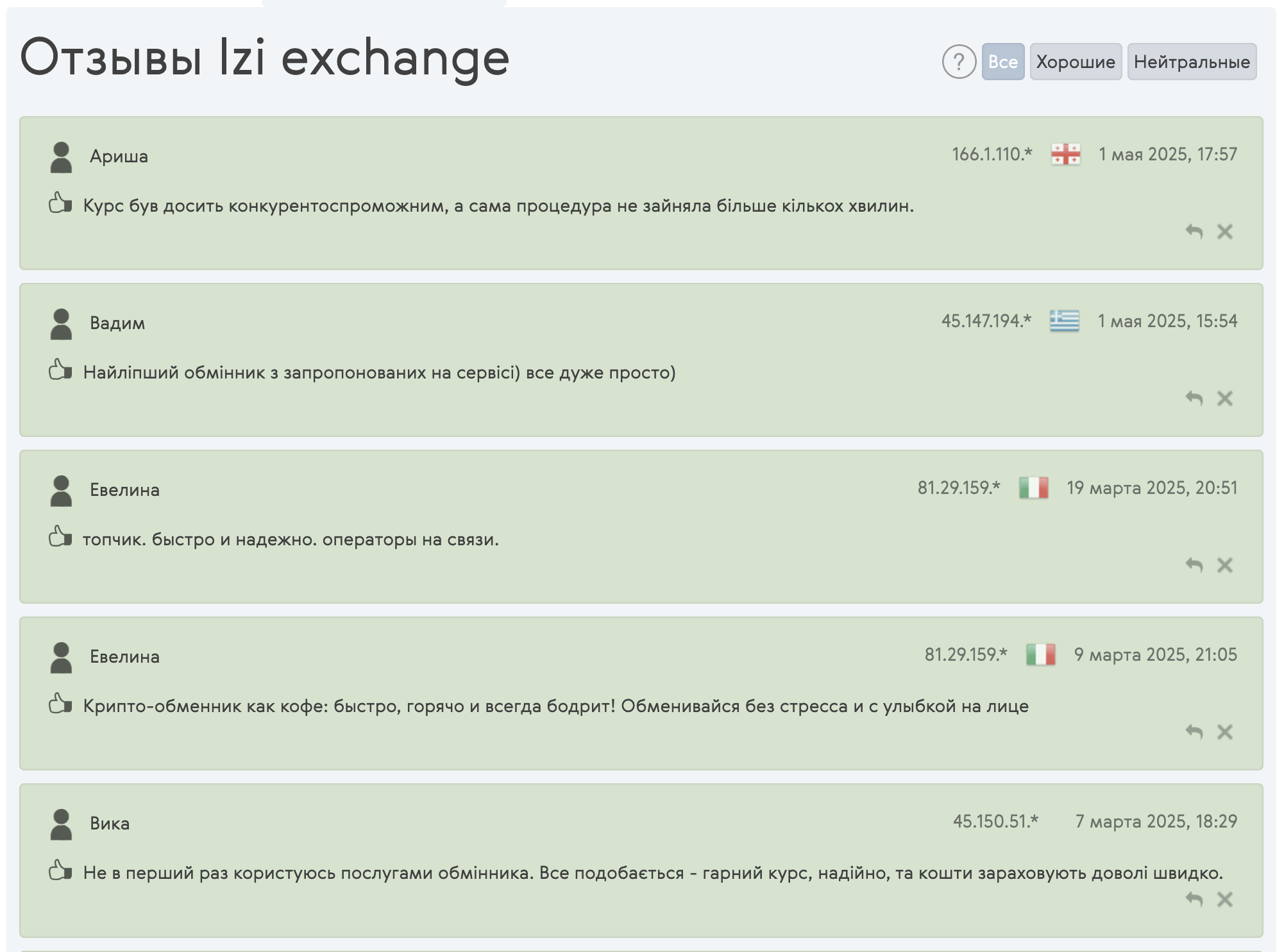This screenshot has height=952, width=1284.
Task: Delete Евелина's 19 марта review
Action: point(1224,565)
